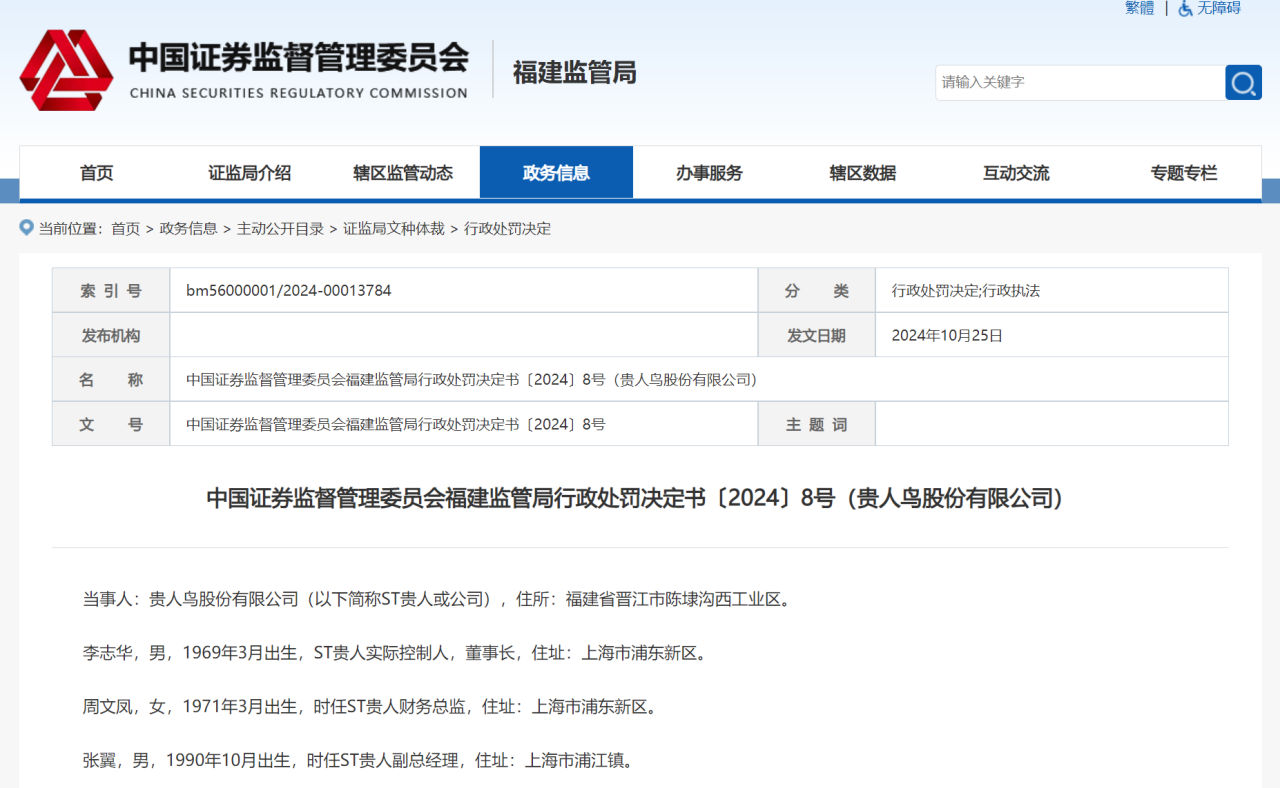Click the 分类 label cell
Image resolution: width=1280 pixels, height=788 pixels.
pyautogui.click(x=816, y=291)
